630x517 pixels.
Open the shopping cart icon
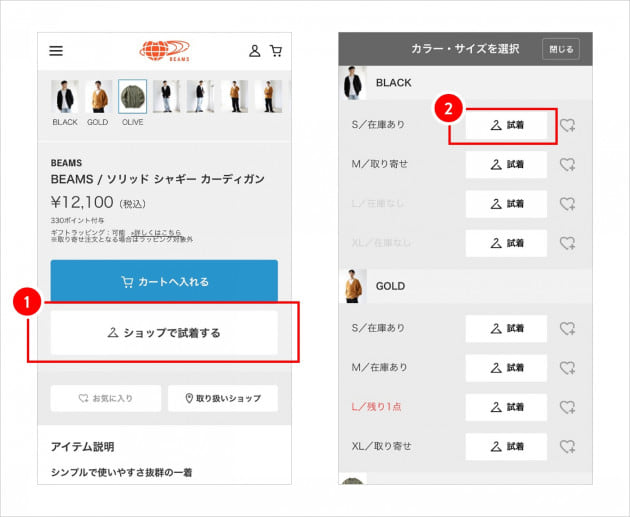click(275, 51)
